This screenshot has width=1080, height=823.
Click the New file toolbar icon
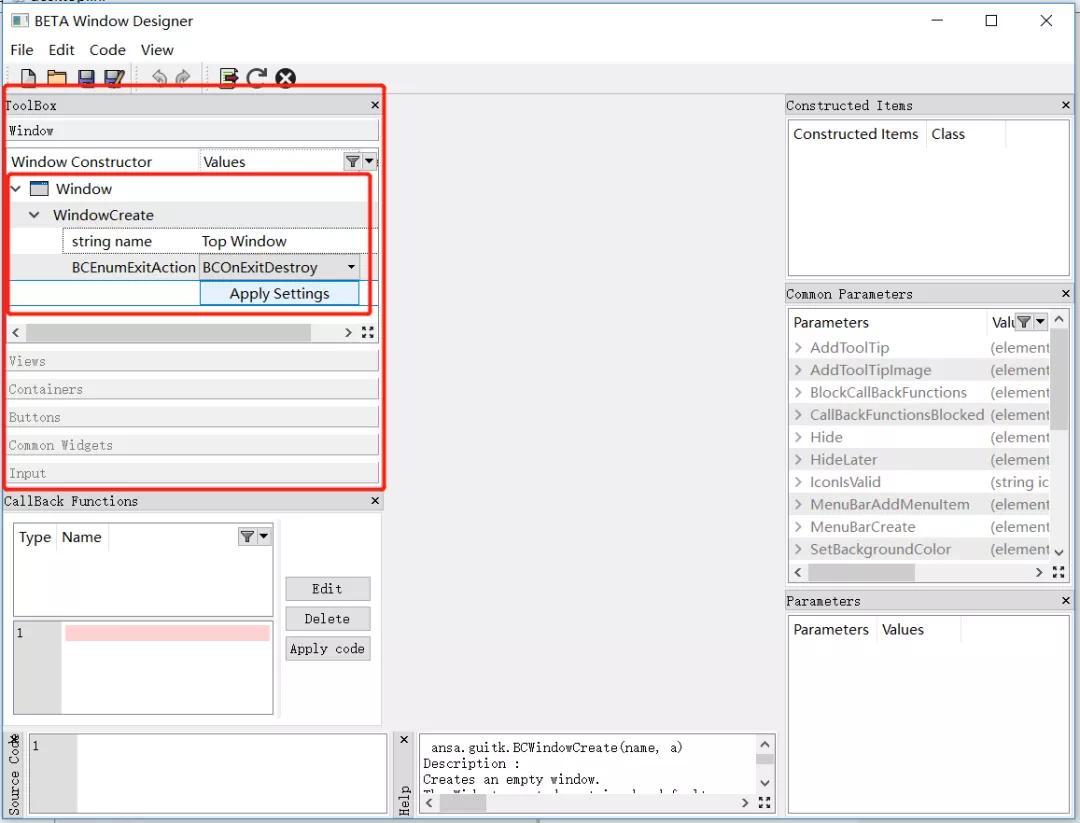(28, 78)
